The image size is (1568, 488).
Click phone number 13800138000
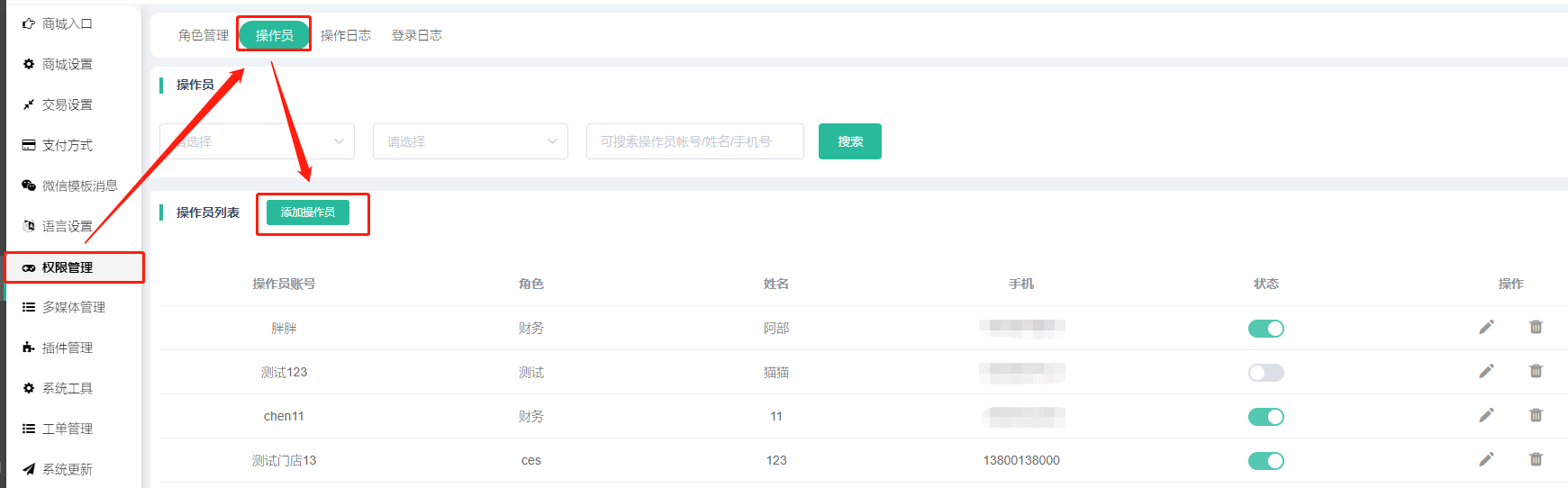(1021, 460)
